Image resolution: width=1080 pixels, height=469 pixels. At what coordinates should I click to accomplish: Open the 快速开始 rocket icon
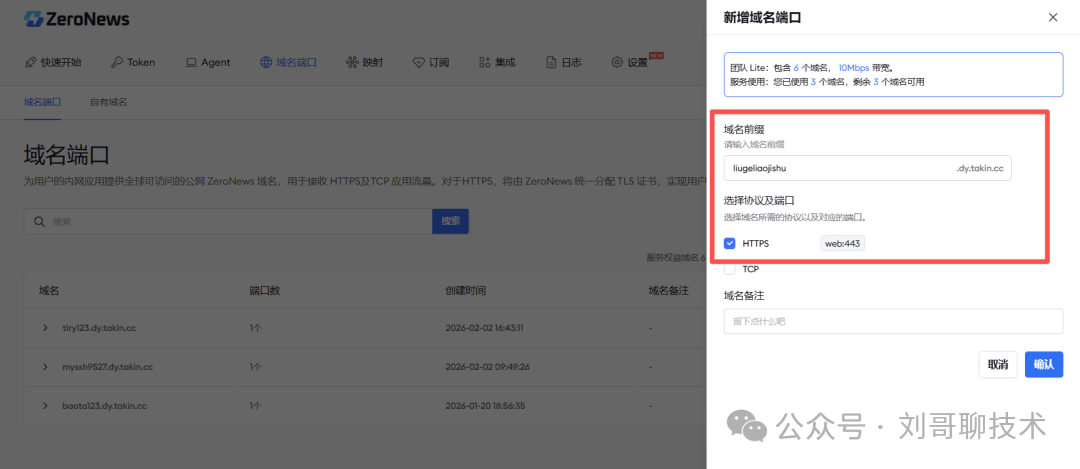[31, 62]
